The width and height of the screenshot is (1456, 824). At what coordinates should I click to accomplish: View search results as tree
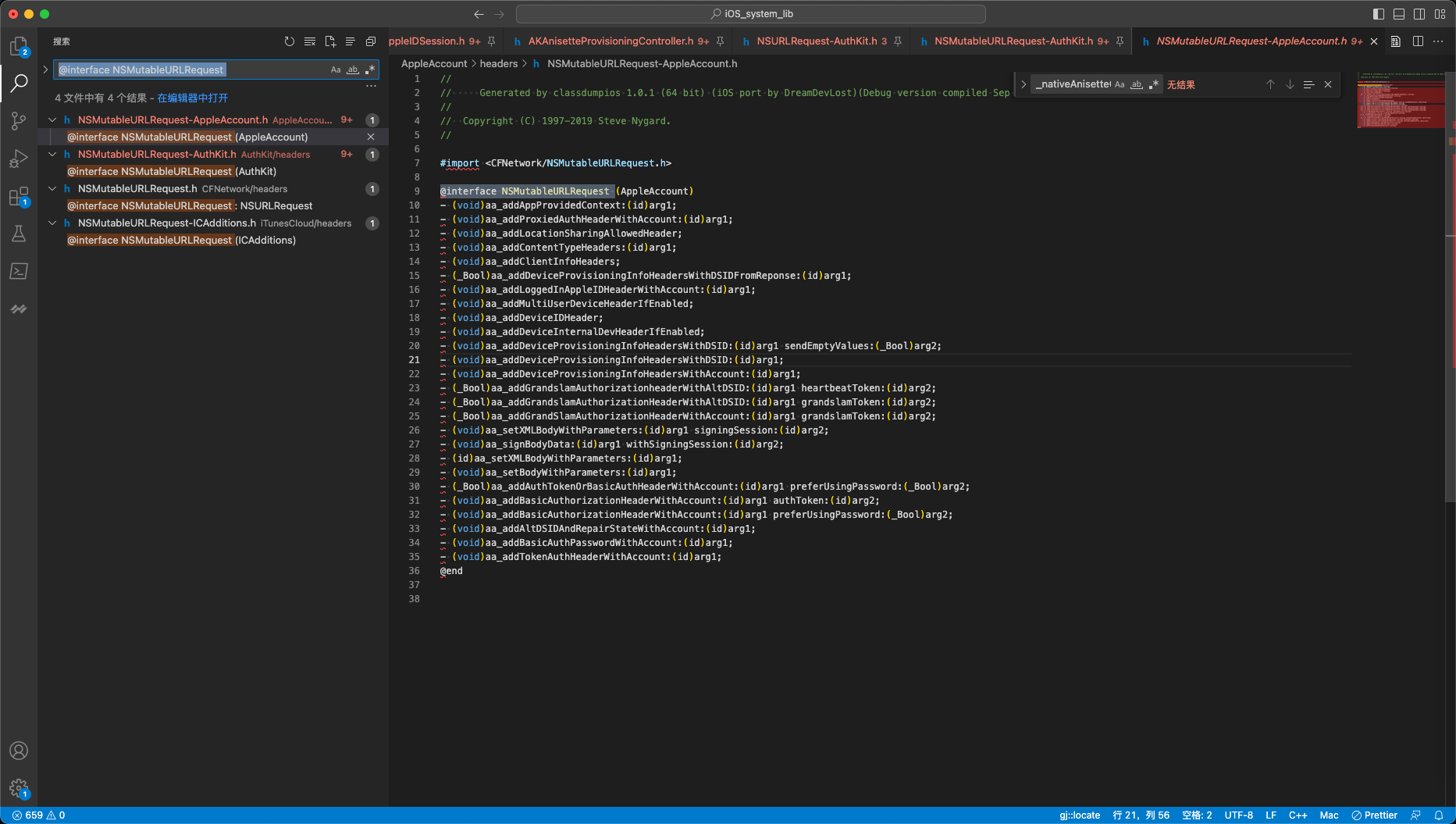[351, 41]
